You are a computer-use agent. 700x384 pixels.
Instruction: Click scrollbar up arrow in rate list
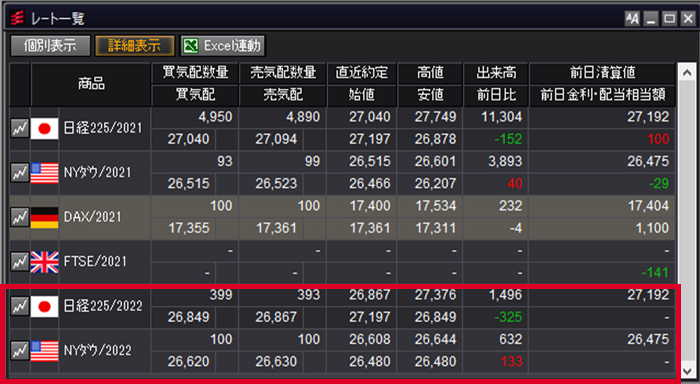pyautogui.click(x=687, y=72)
